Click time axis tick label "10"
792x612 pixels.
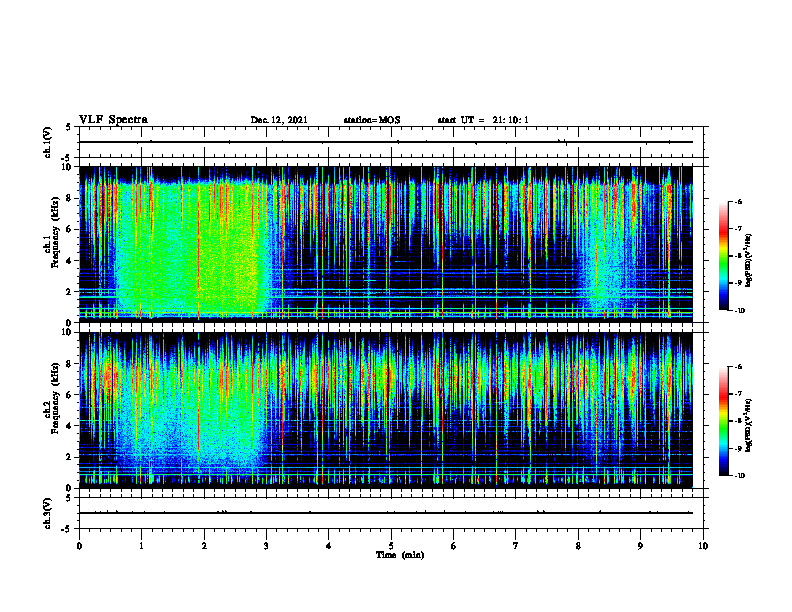pyautogui.click(x=703, y=546)
